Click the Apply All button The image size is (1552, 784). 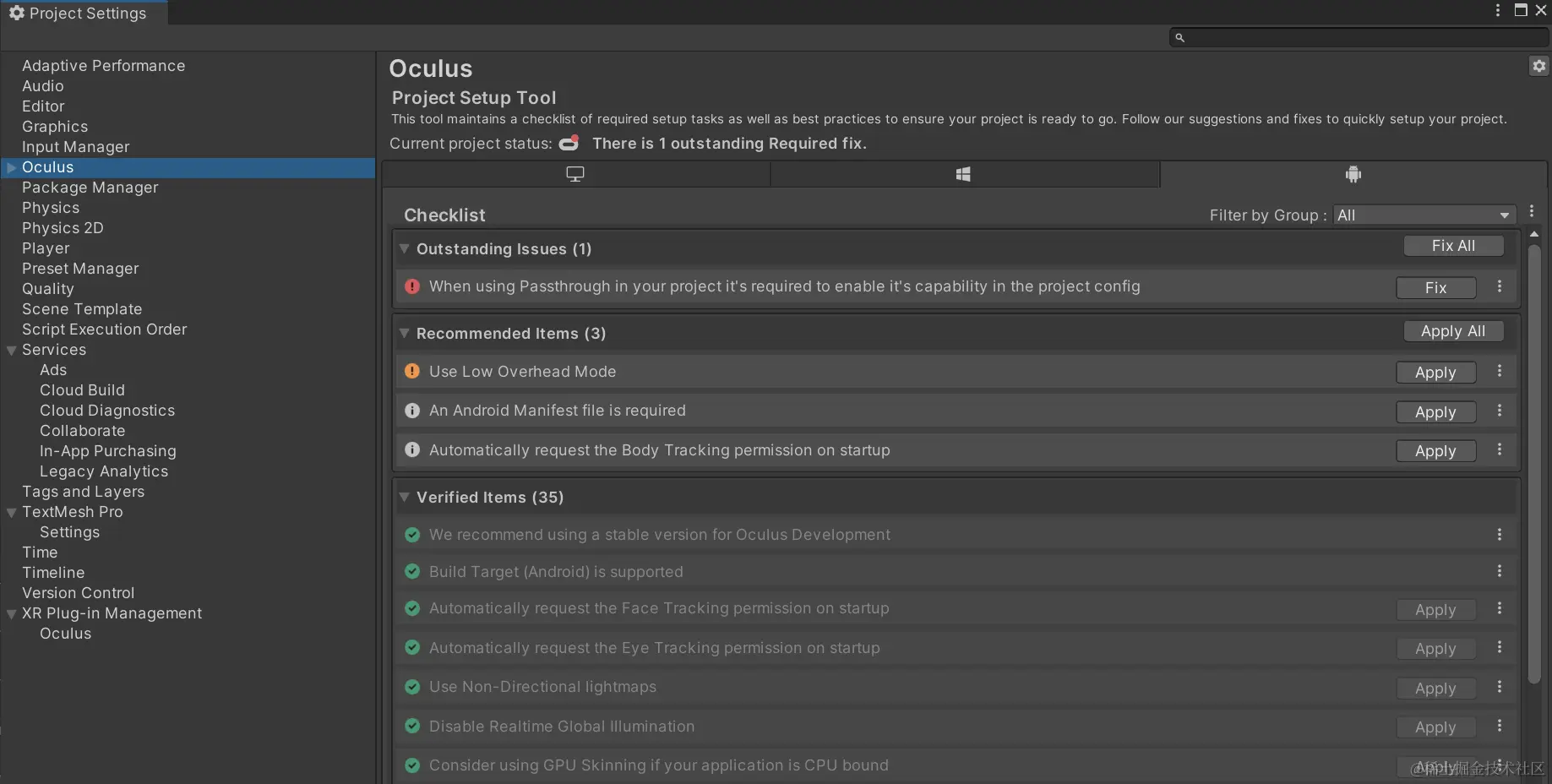tap(1453, 331)
